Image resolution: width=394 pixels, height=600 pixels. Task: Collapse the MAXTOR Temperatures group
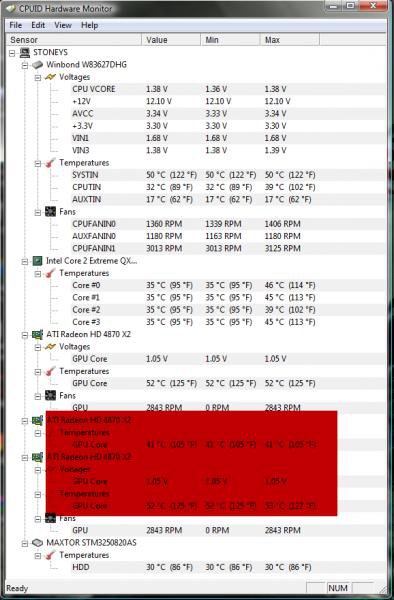37,555
